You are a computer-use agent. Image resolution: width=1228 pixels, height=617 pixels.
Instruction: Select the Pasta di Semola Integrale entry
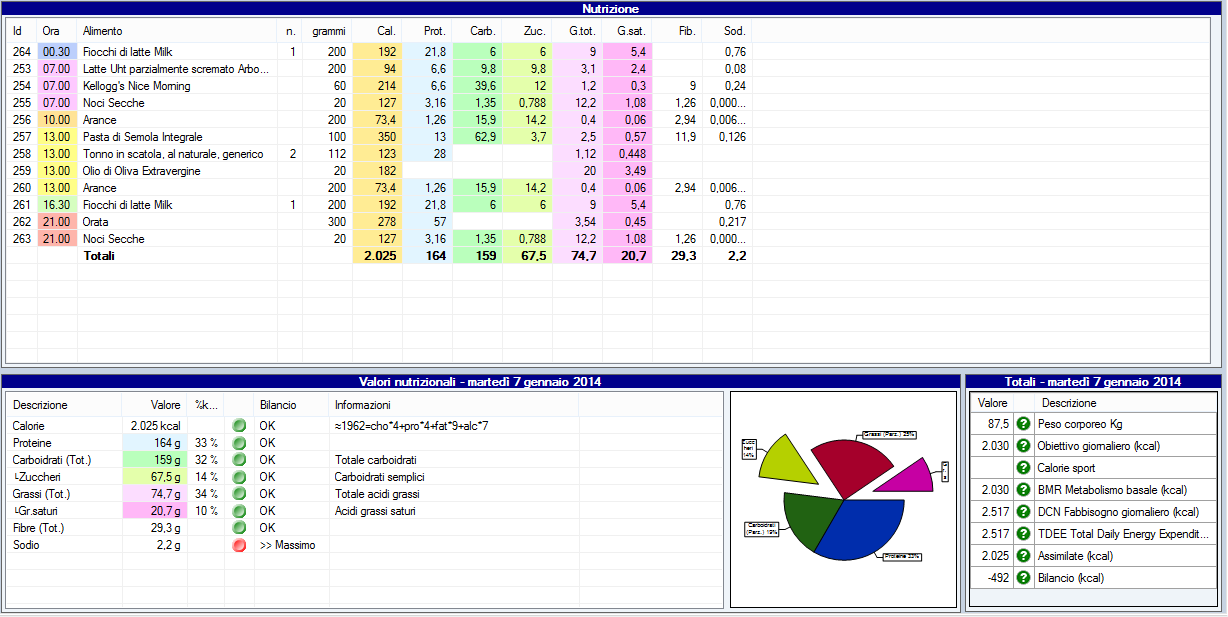point(142,137)
